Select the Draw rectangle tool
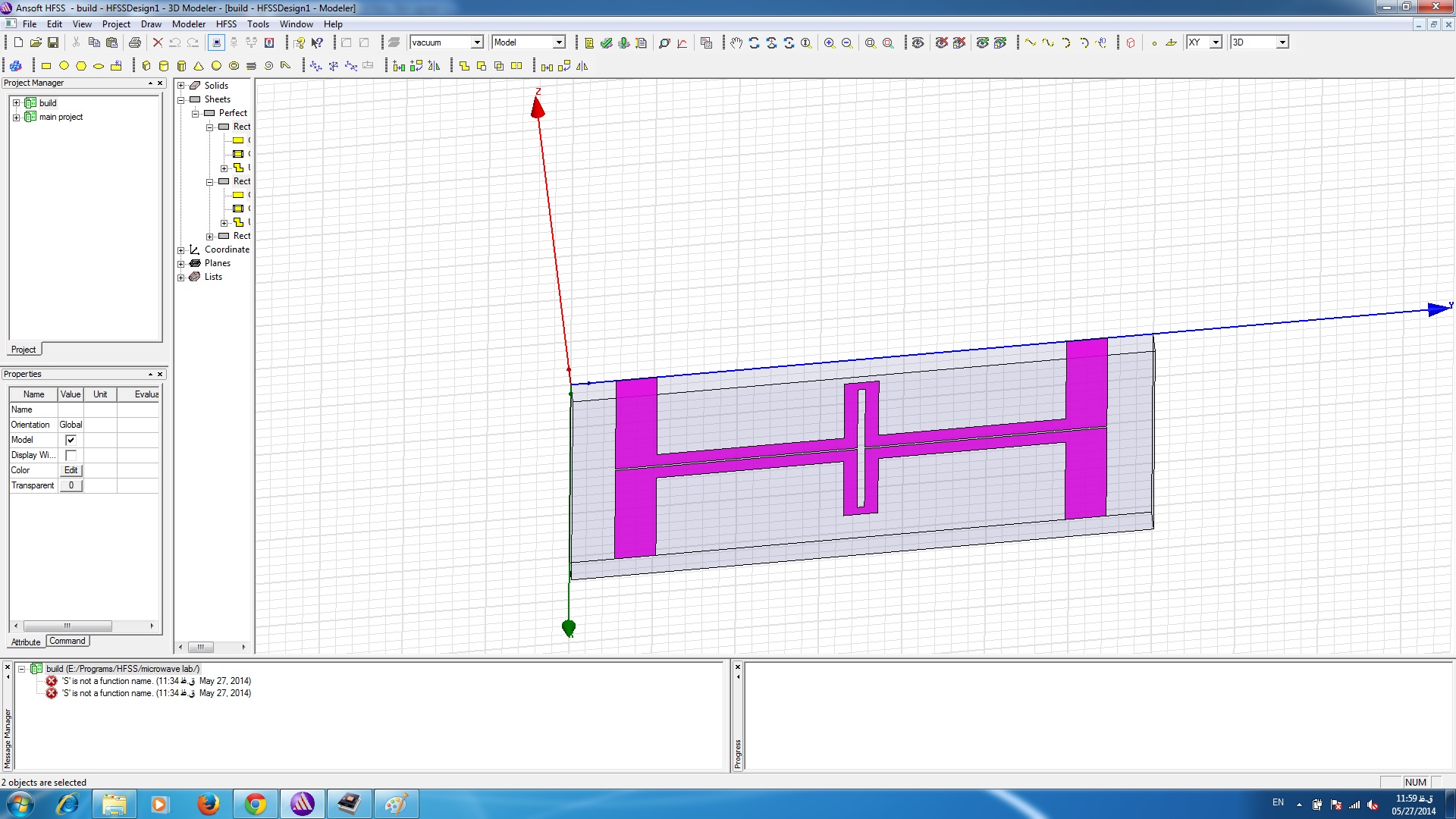This screenshot has height=819, width=1456. click(x=46, y=66)
